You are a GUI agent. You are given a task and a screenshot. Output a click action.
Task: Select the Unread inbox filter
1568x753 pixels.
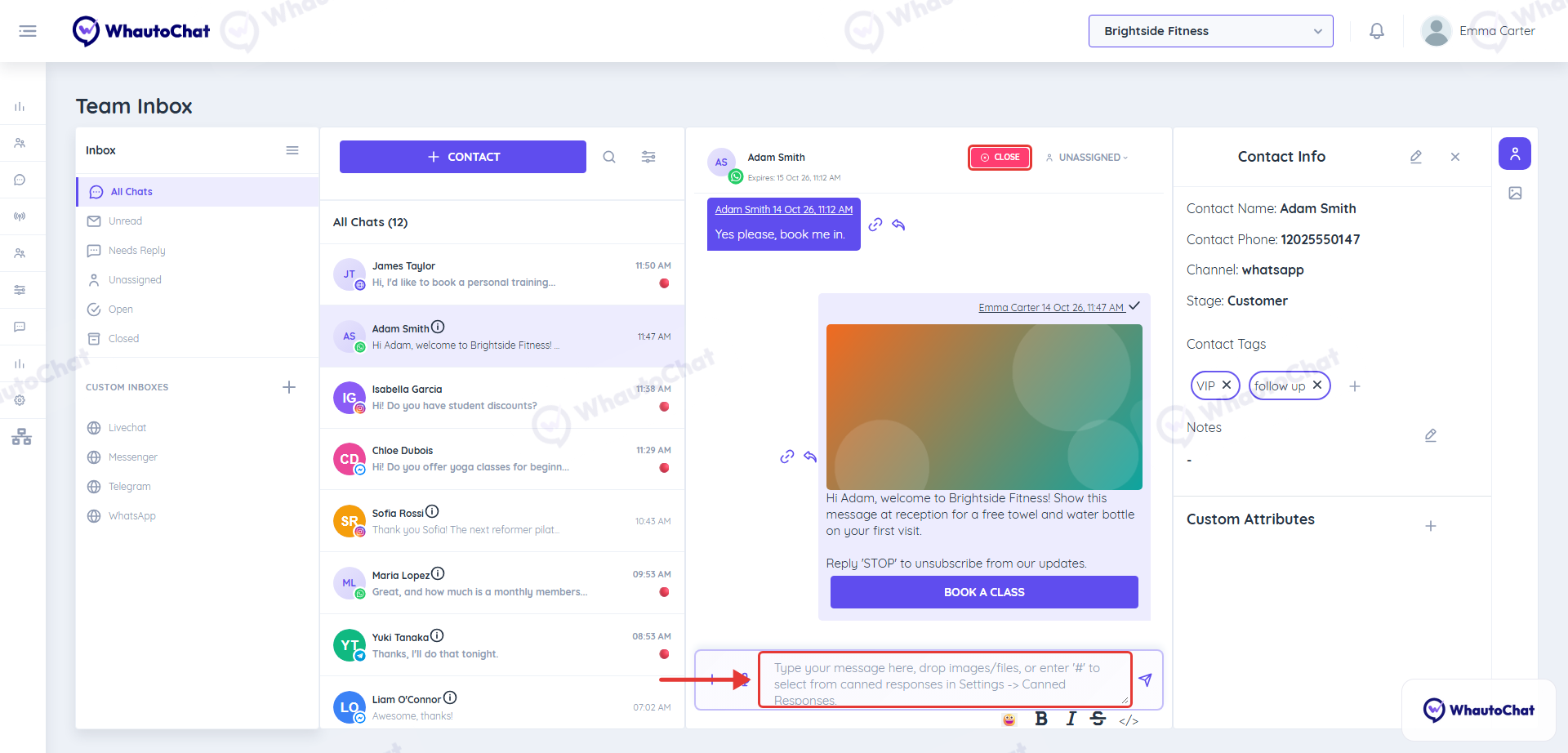(x=198, y=221)
